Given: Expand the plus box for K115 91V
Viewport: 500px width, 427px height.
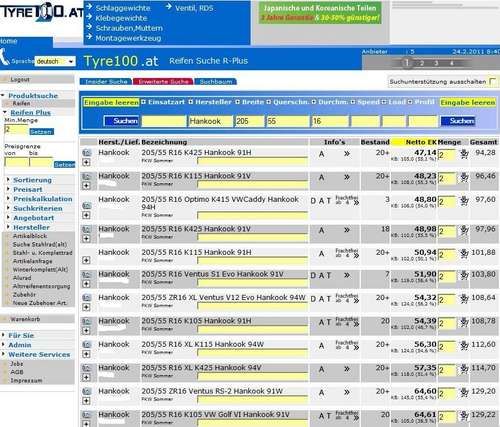Looking at the screenshot, I should pos(86,186).
